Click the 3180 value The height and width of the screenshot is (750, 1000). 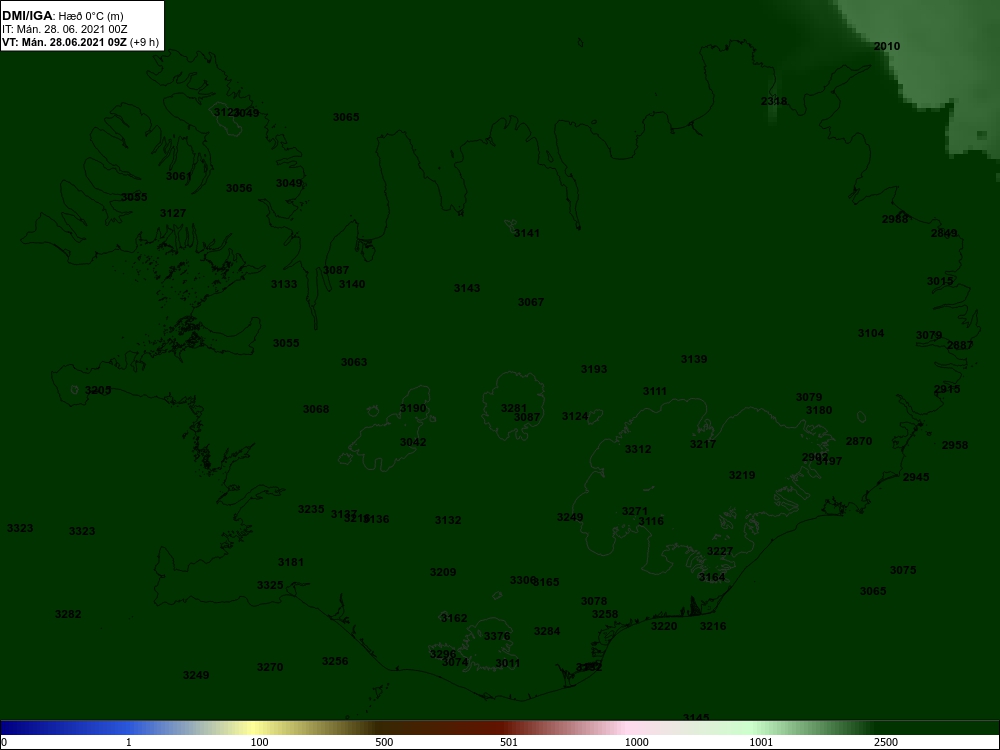tap(819, 410)
